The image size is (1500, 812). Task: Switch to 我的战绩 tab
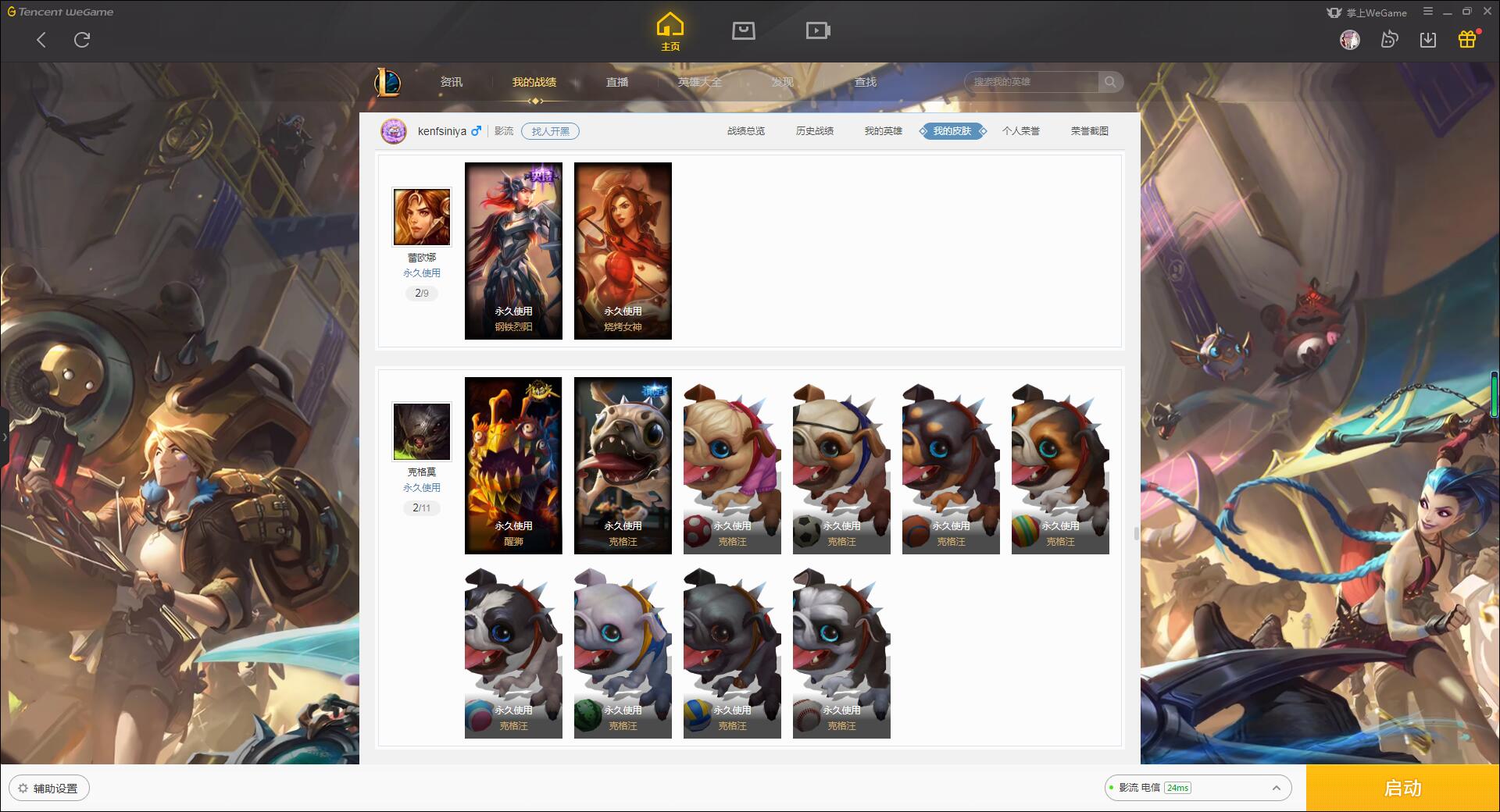[534, 82]
